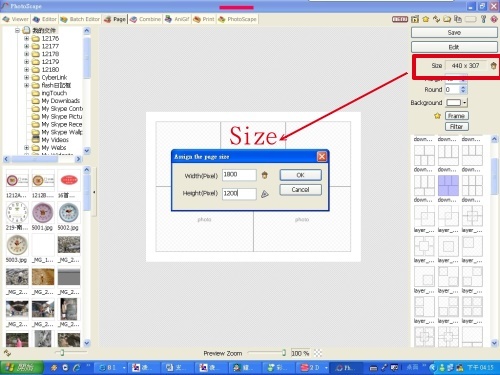Click the transparency grid icon near 100 %
The image size is (500, 375).
[318, 353]
